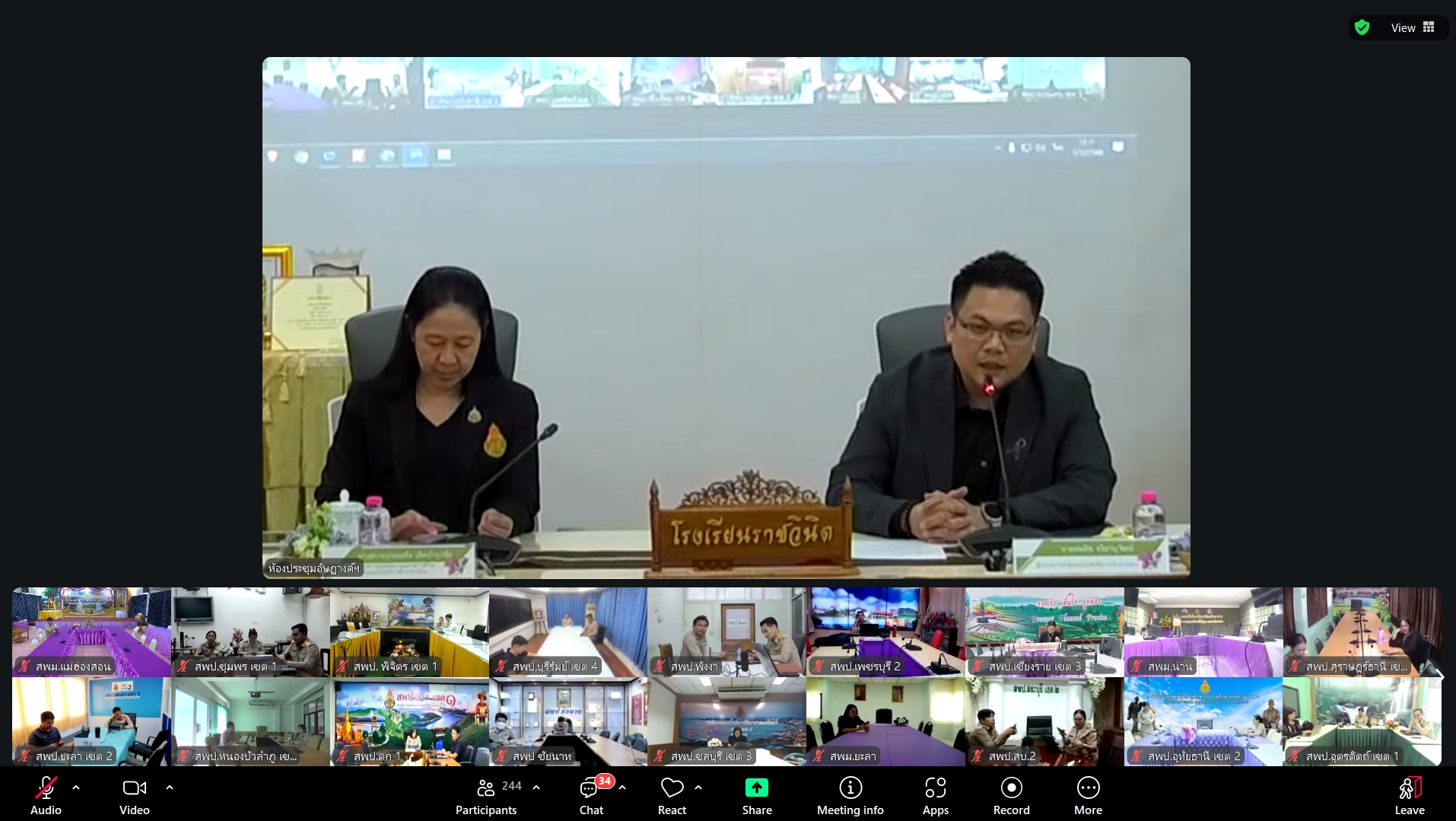
Task: Open Meeting info details
Action: pos(850,795)
